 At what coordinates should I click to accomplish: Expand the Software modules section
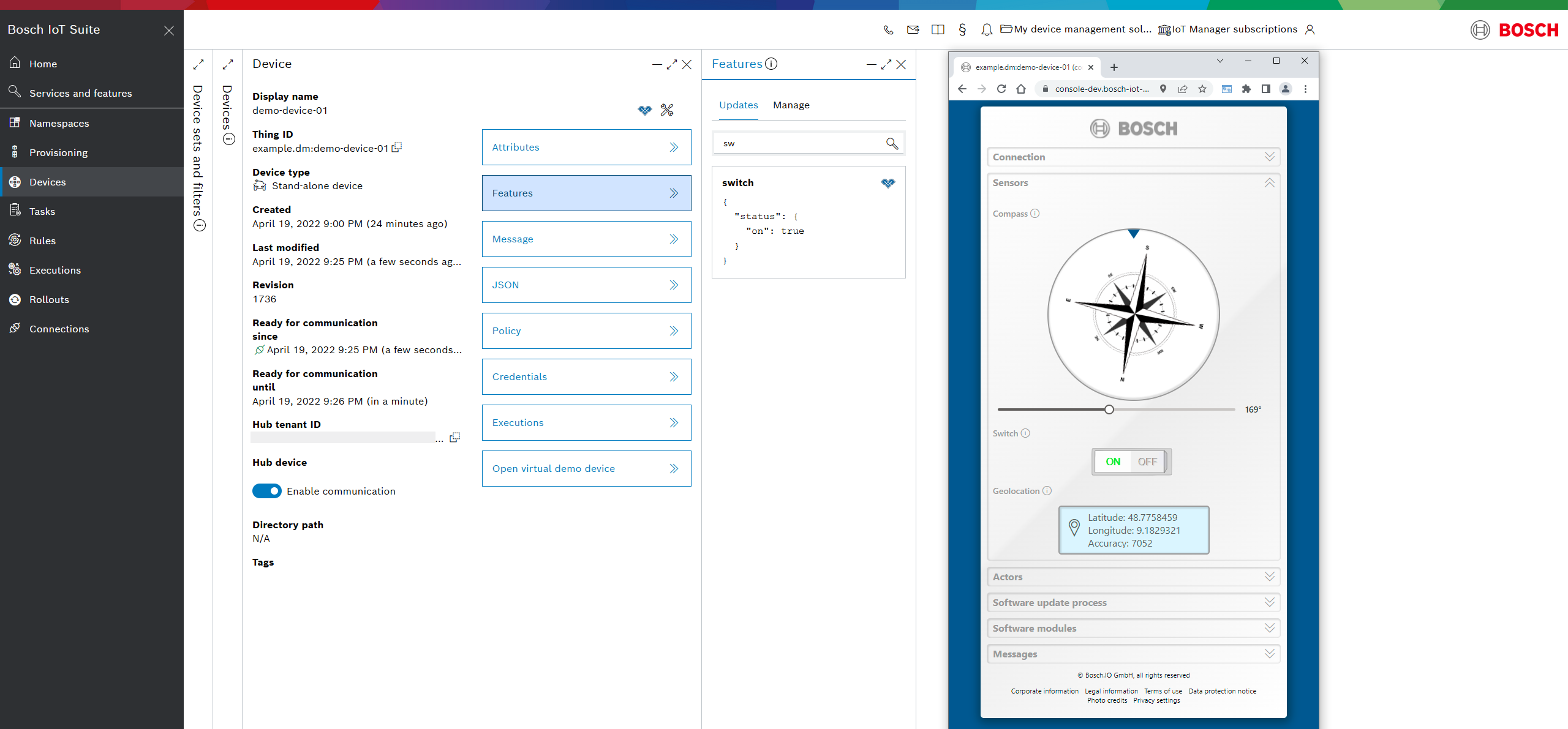[x=1133, y=628]
